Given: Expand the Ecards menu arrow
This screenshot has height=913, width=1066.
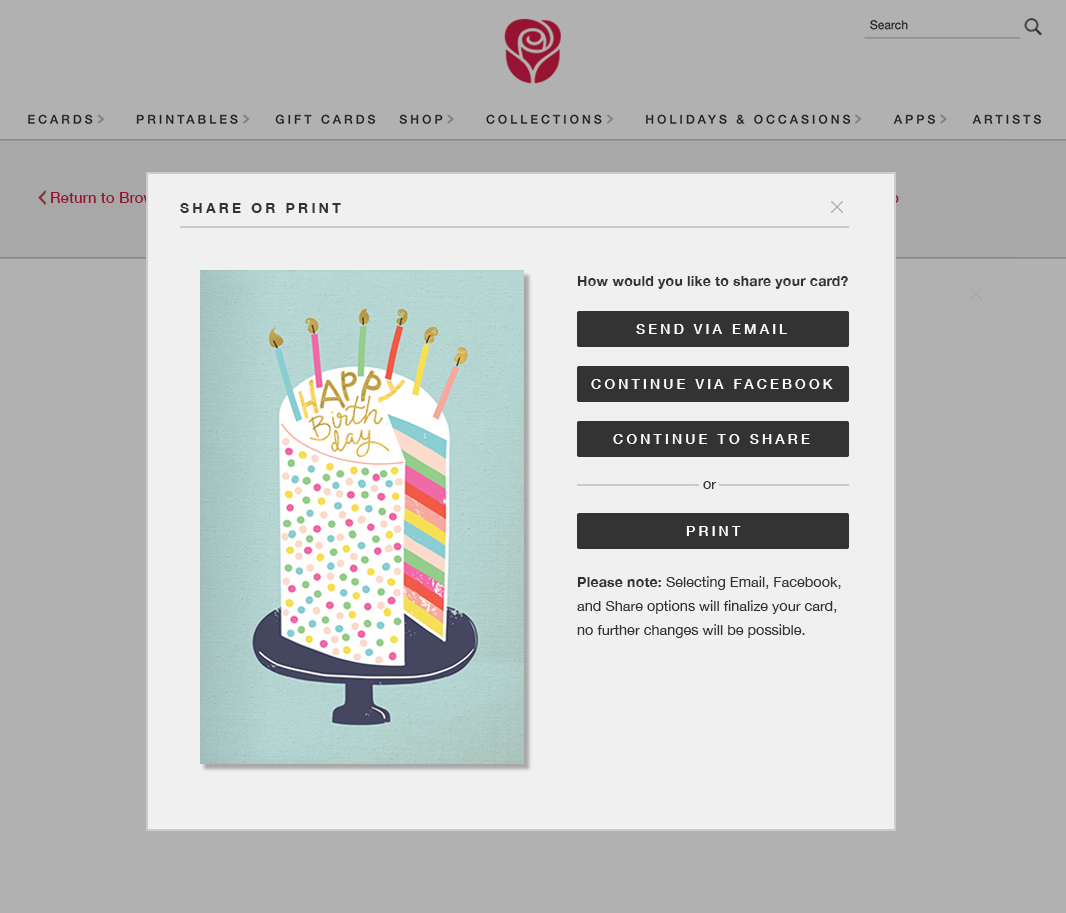Looking at the screenshot, I should 101,120.
